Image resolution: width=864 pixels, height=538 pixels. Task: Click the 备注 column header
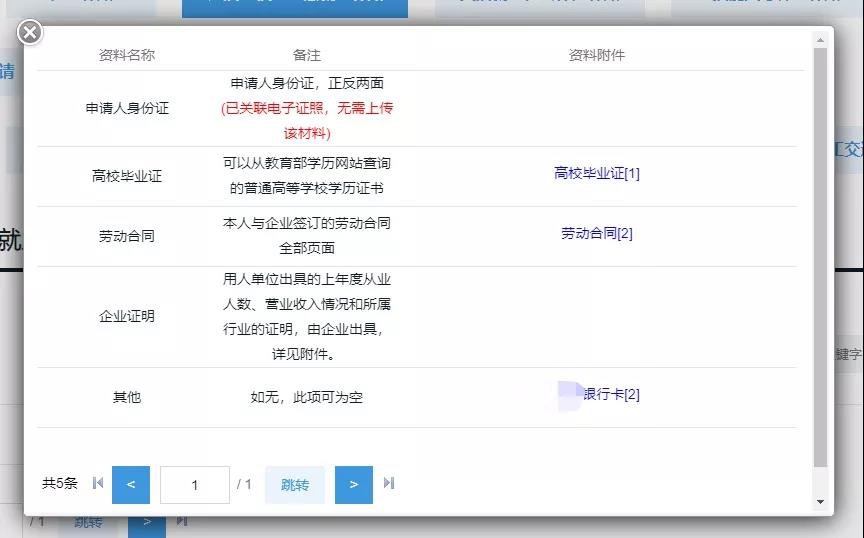307,55
